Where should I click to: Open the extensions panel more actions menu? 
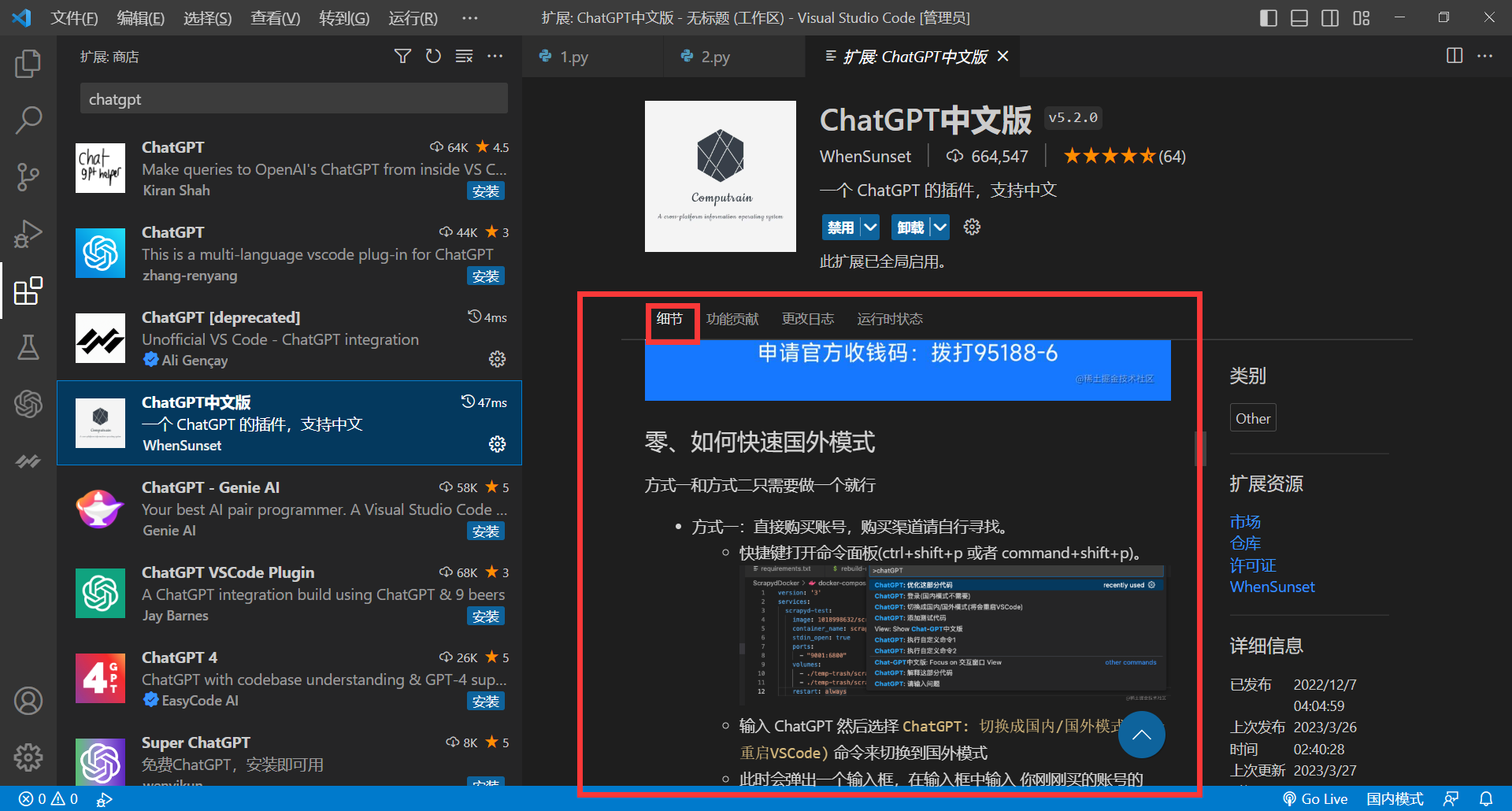tap(495, 56)
